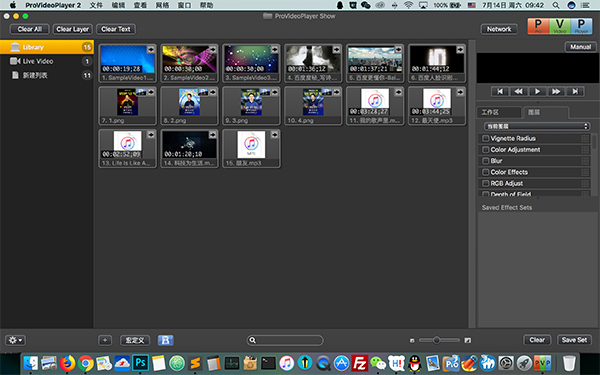
Task: Click the Save Set button
Action: pyautogui.click(x=574, y=340)
